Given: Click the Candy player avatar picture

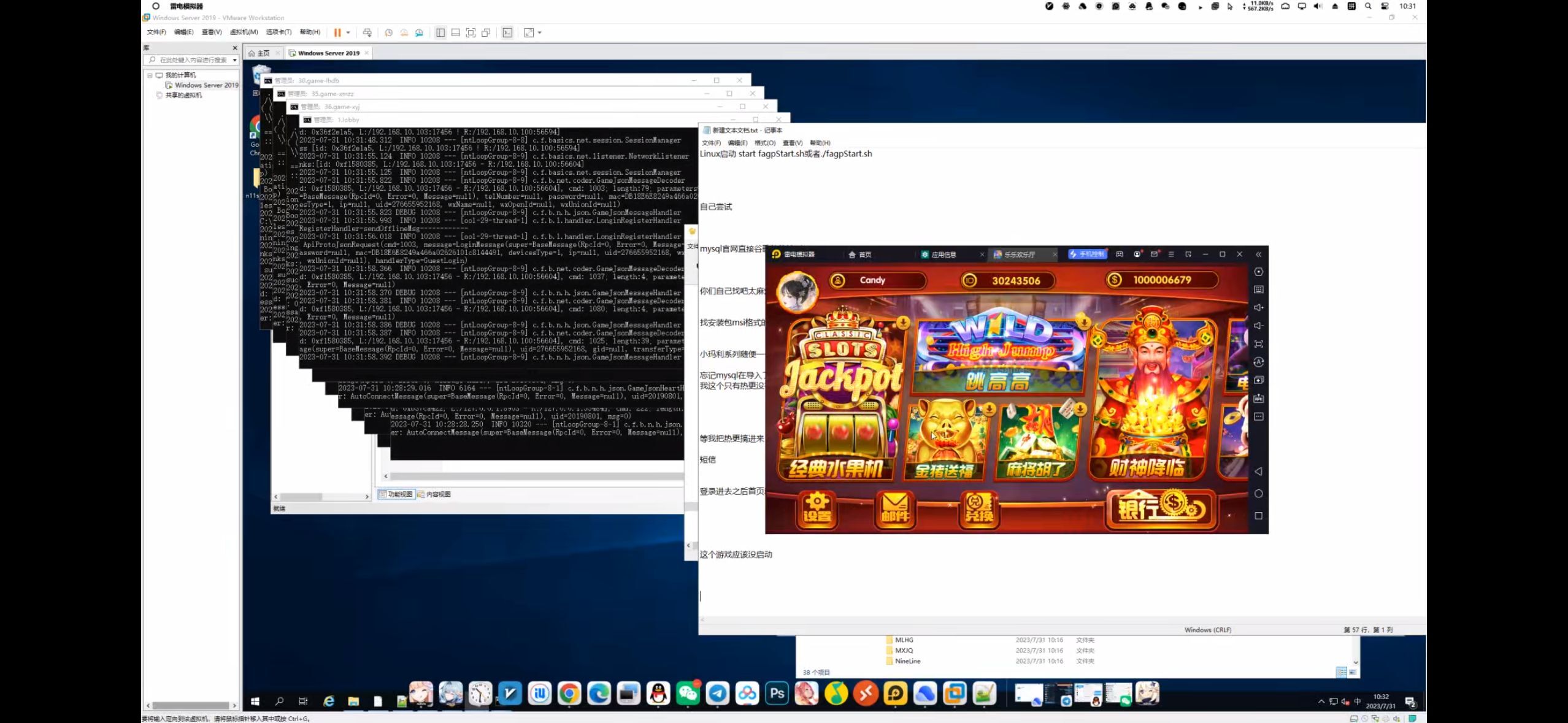Looking at the screenshot, I should coord(797,292).
